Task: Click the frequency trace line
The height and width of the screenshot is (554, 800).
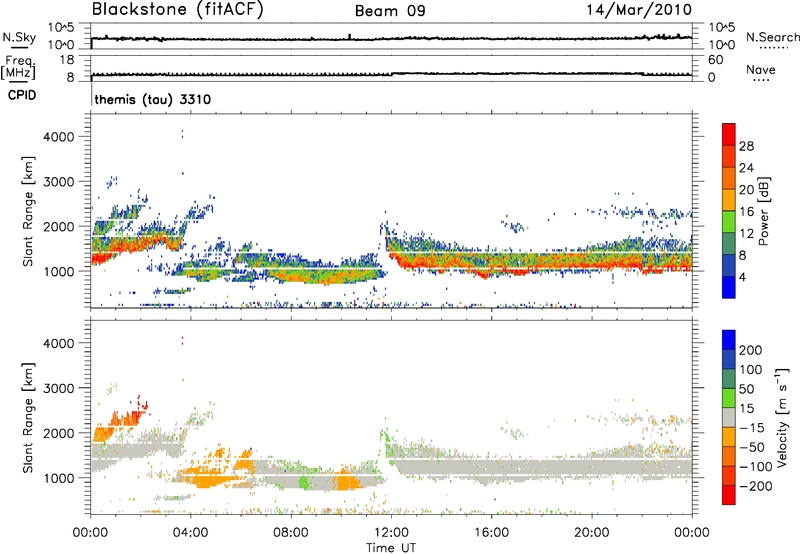Action: pyautogui.click(x=391, y=74)
